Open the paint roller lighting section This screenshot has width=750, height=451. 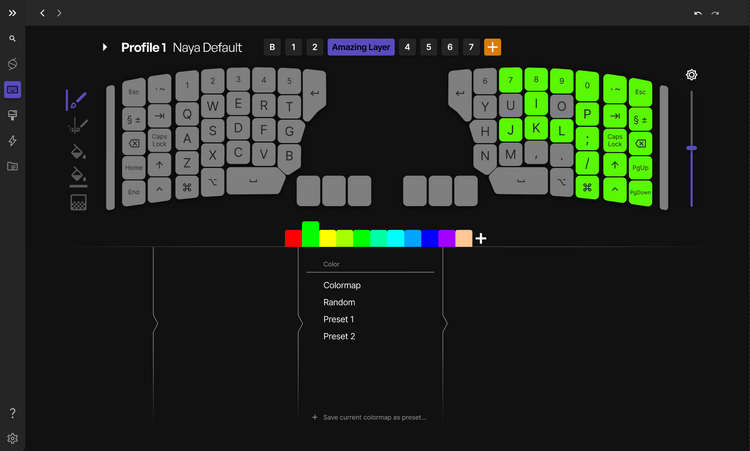click(12, 115)
